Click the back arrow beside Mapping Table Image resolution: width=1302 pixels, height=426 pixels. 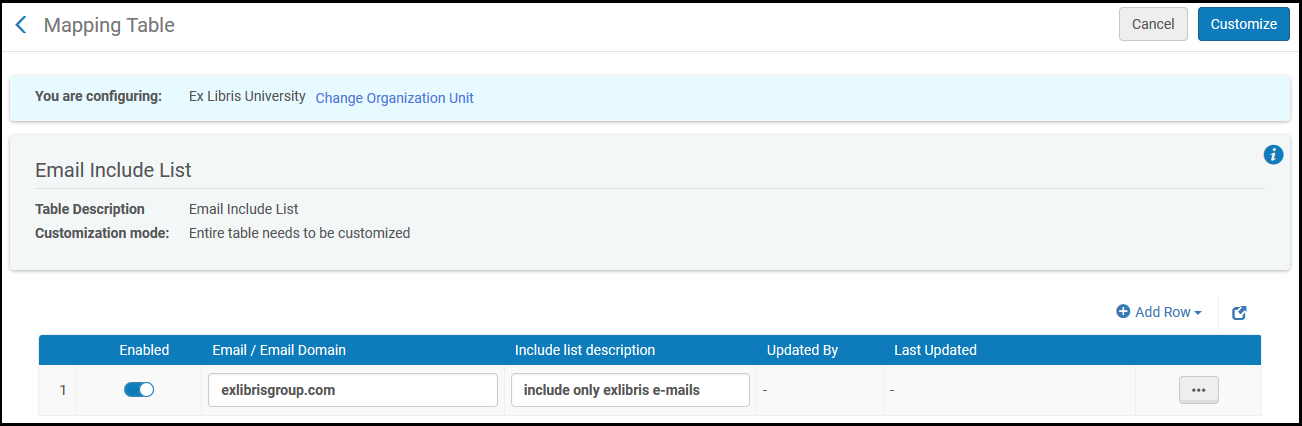click(x=21, y=25)
